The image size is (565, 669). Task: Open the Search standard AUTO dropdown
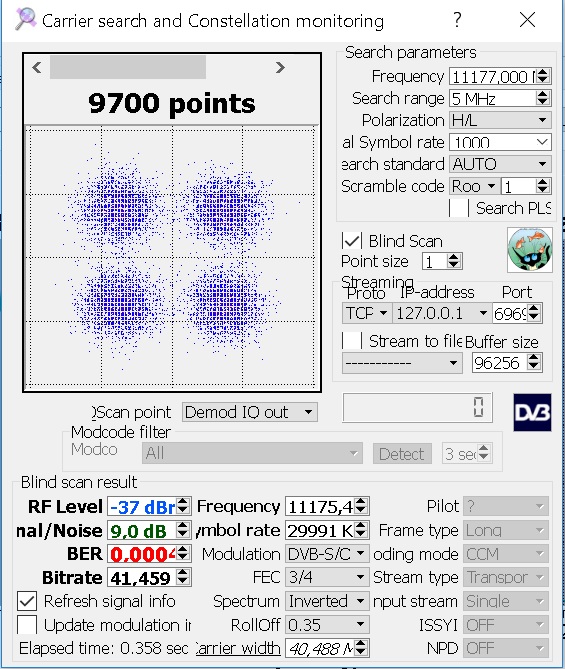point(500,164)
